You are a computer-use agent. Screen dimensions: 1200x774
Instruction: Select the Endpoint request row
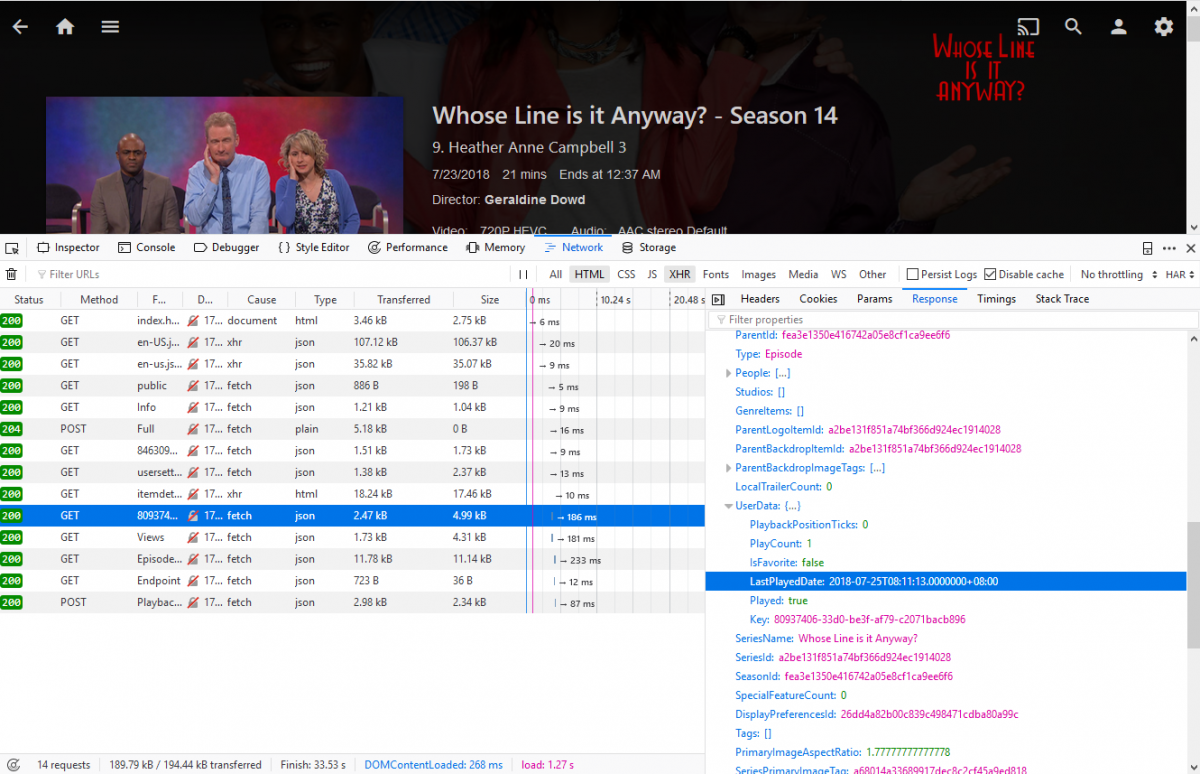coord(352,581)
